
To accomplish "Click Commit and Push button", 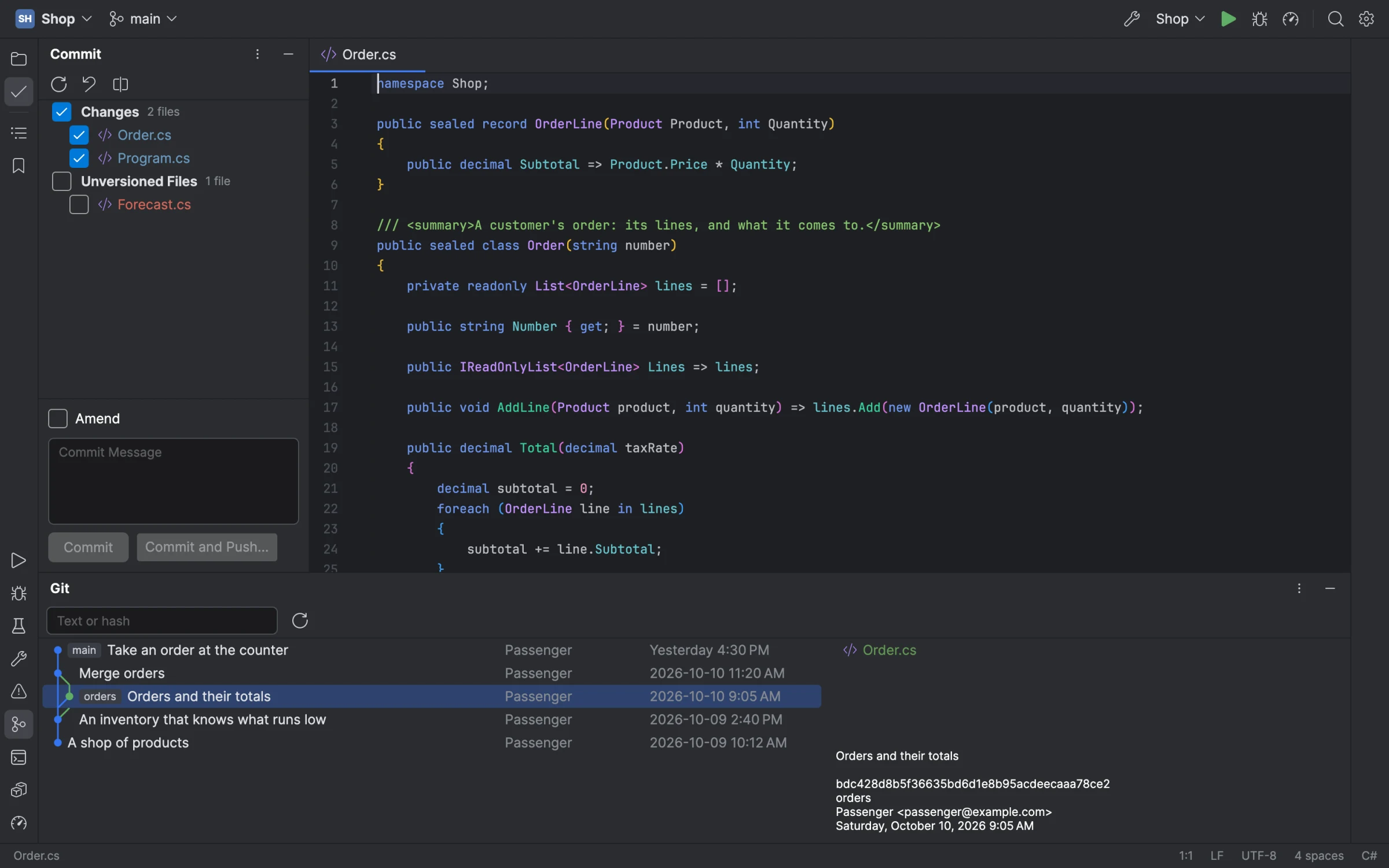I will point(207,547).
